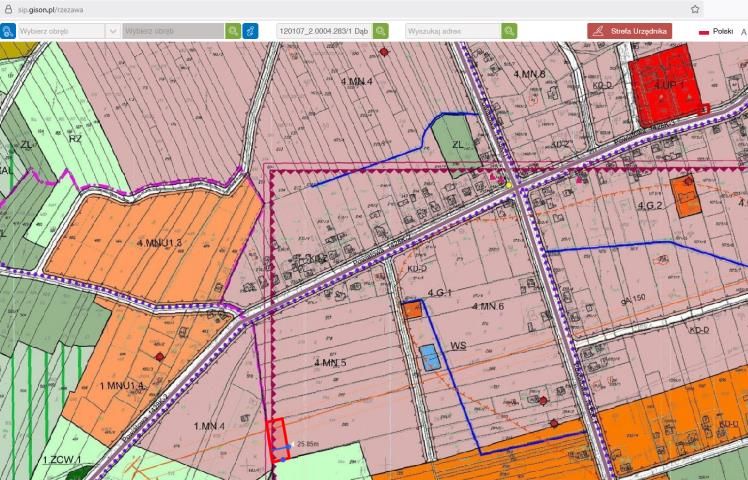Image resolution: width=748 pixels, height=480 pixels.
Task: Click the green search button beside the parcel number
Action: tap(381, 31)
